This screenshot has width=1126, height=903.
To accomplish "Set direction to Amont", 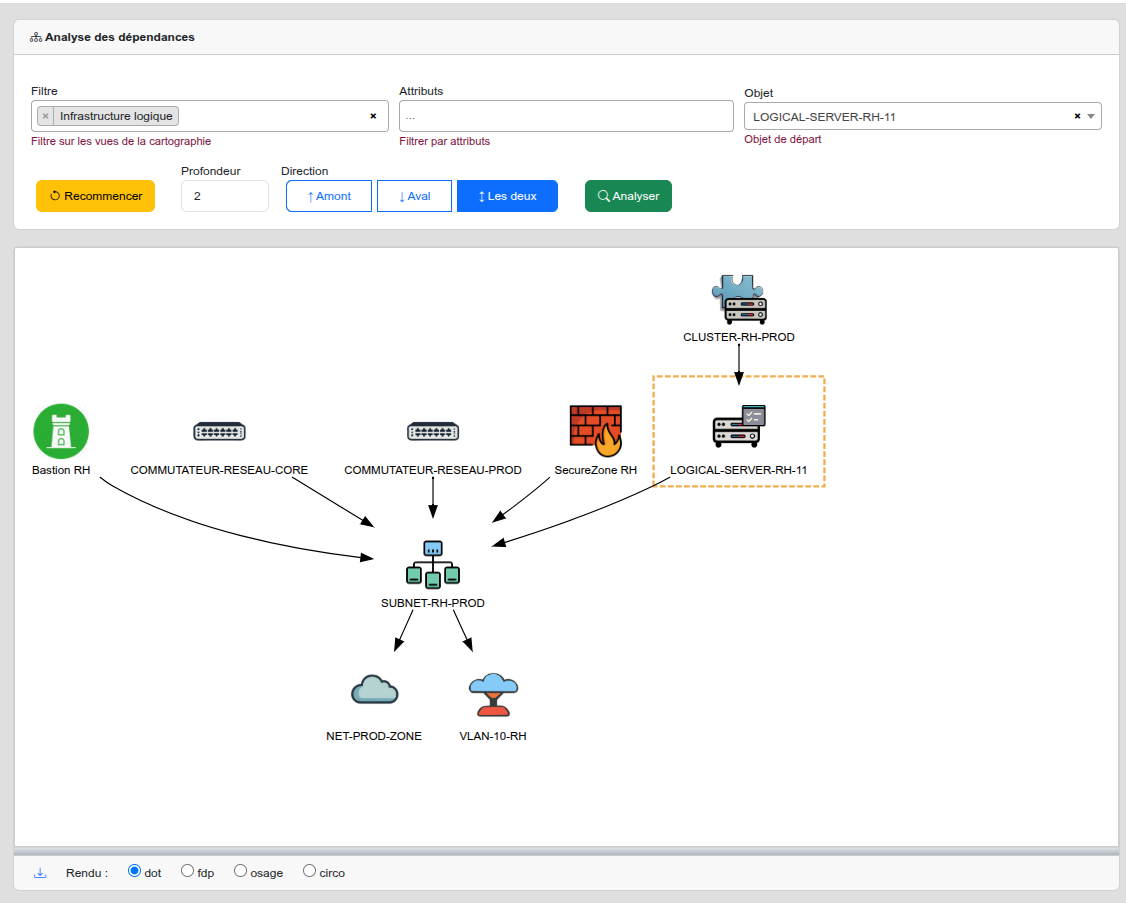I will (x=329, y=196).
